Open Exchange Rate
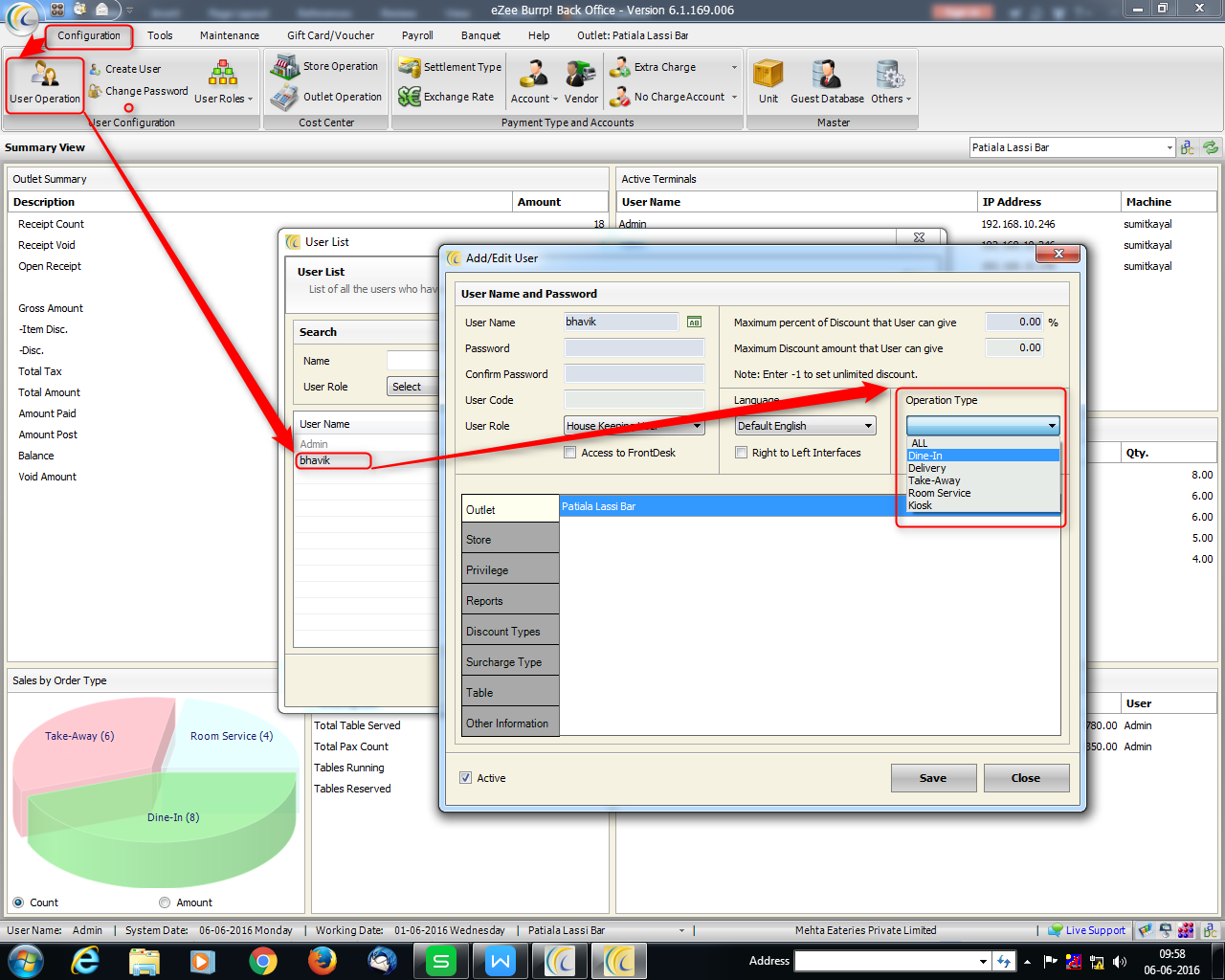 (446, 97)
